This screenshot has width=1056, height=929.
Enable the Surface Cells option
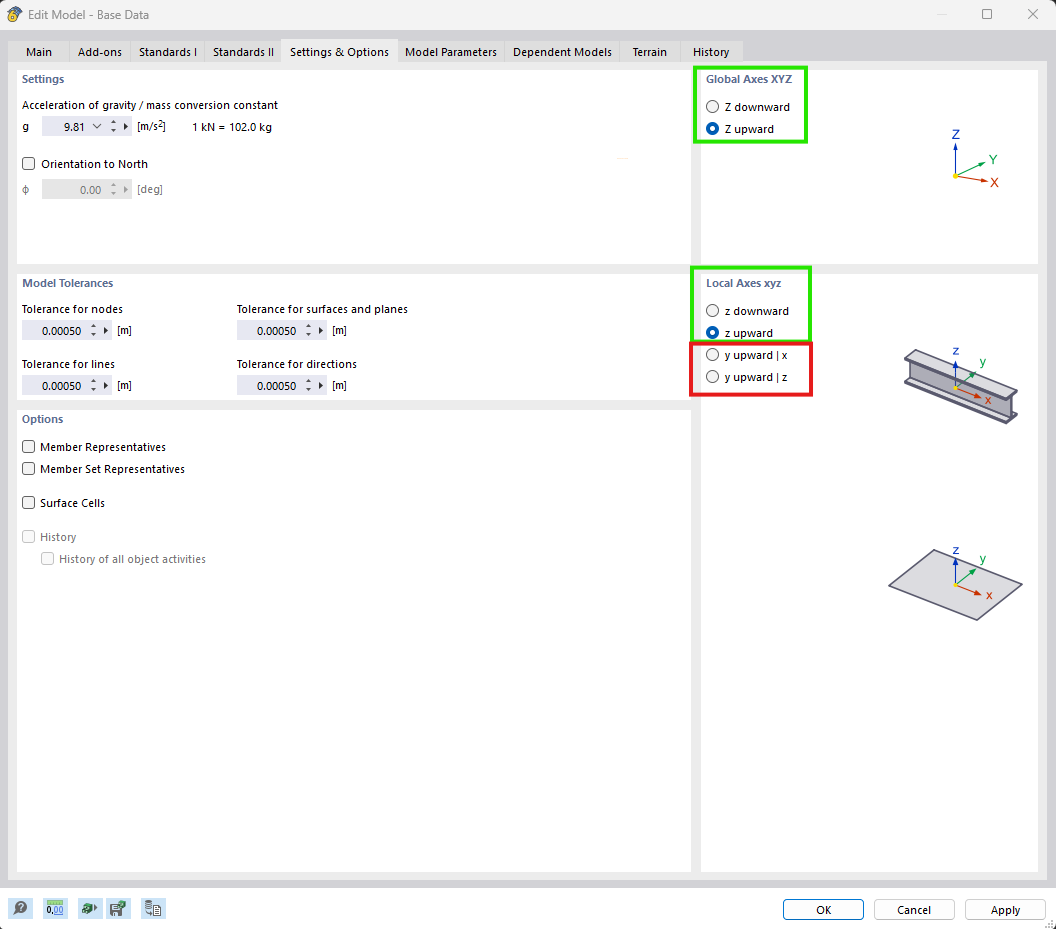(29, 503)
